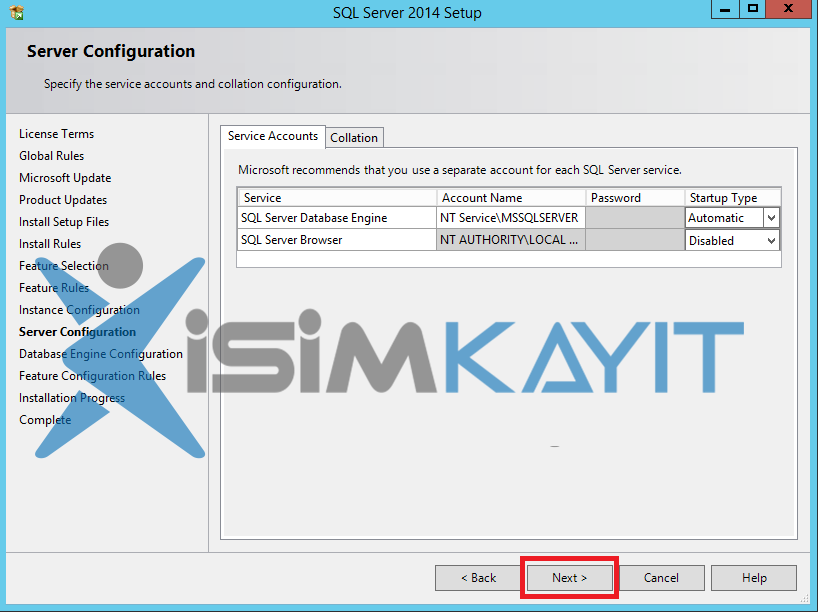Go back with the Back button

pyautogui.click(x=478, y=578)
